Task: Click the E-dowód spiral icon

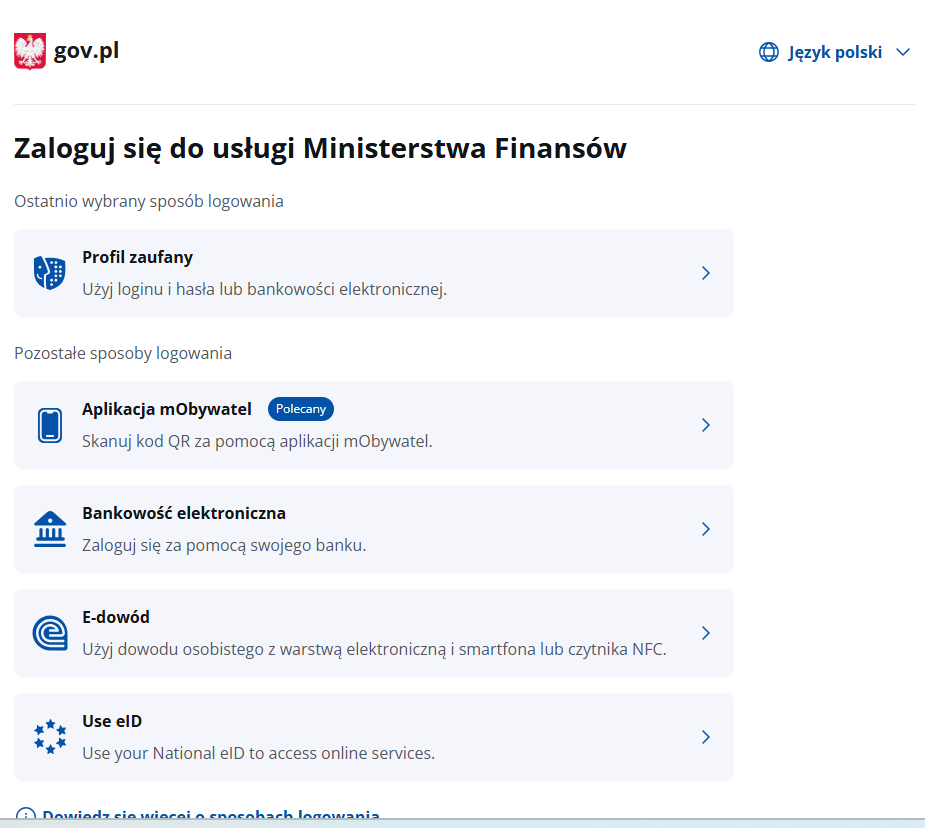Action: 49,633
